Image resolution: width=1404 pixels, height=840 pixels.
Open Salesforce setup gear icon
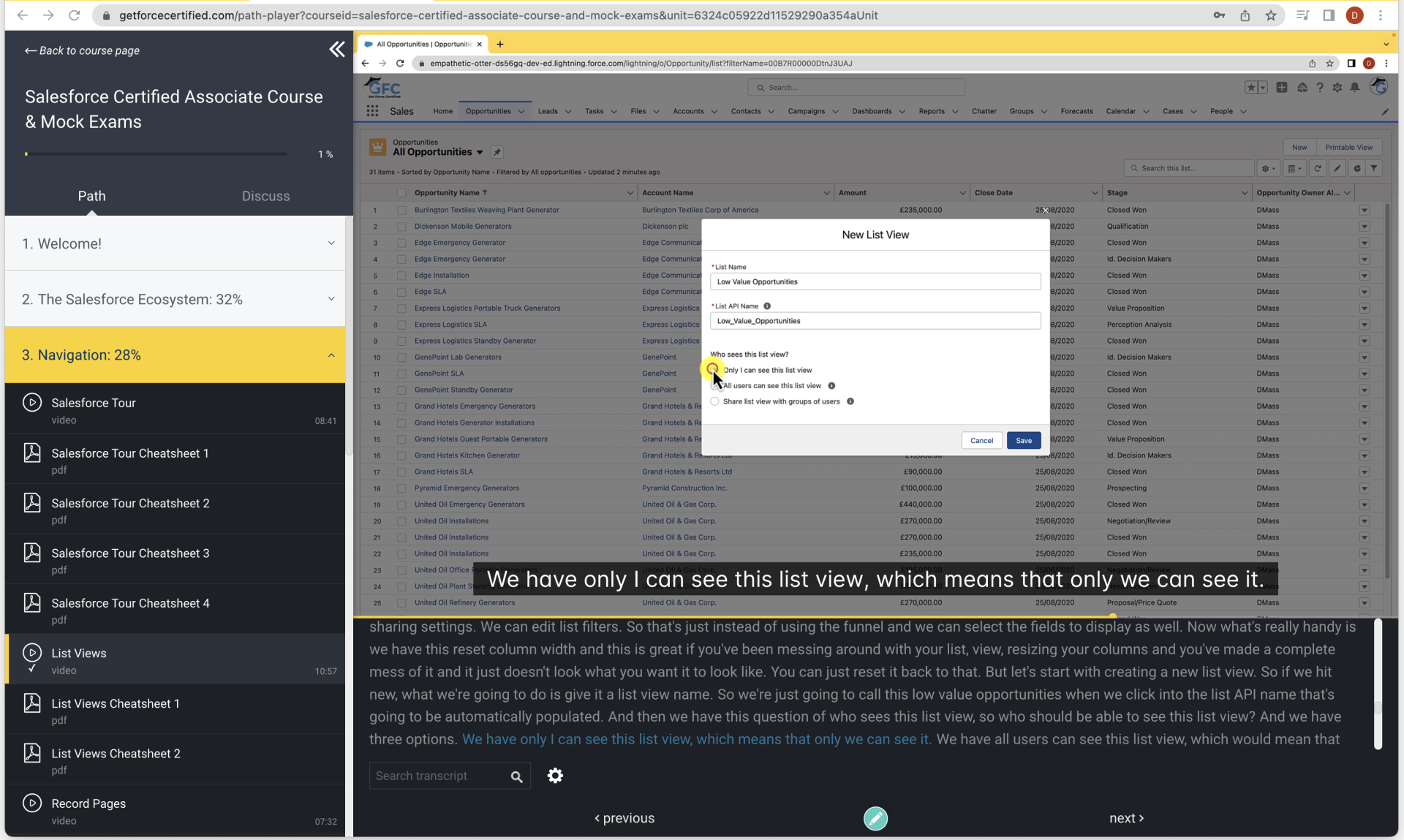click(x=1337, y=88)
